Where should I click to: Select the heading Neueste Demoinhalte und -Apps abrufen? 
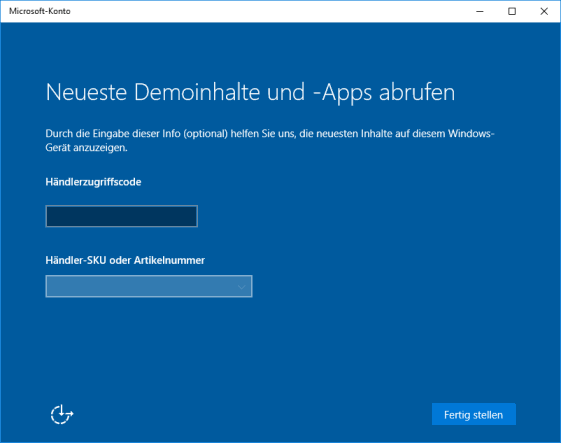[x=250, y=93]
